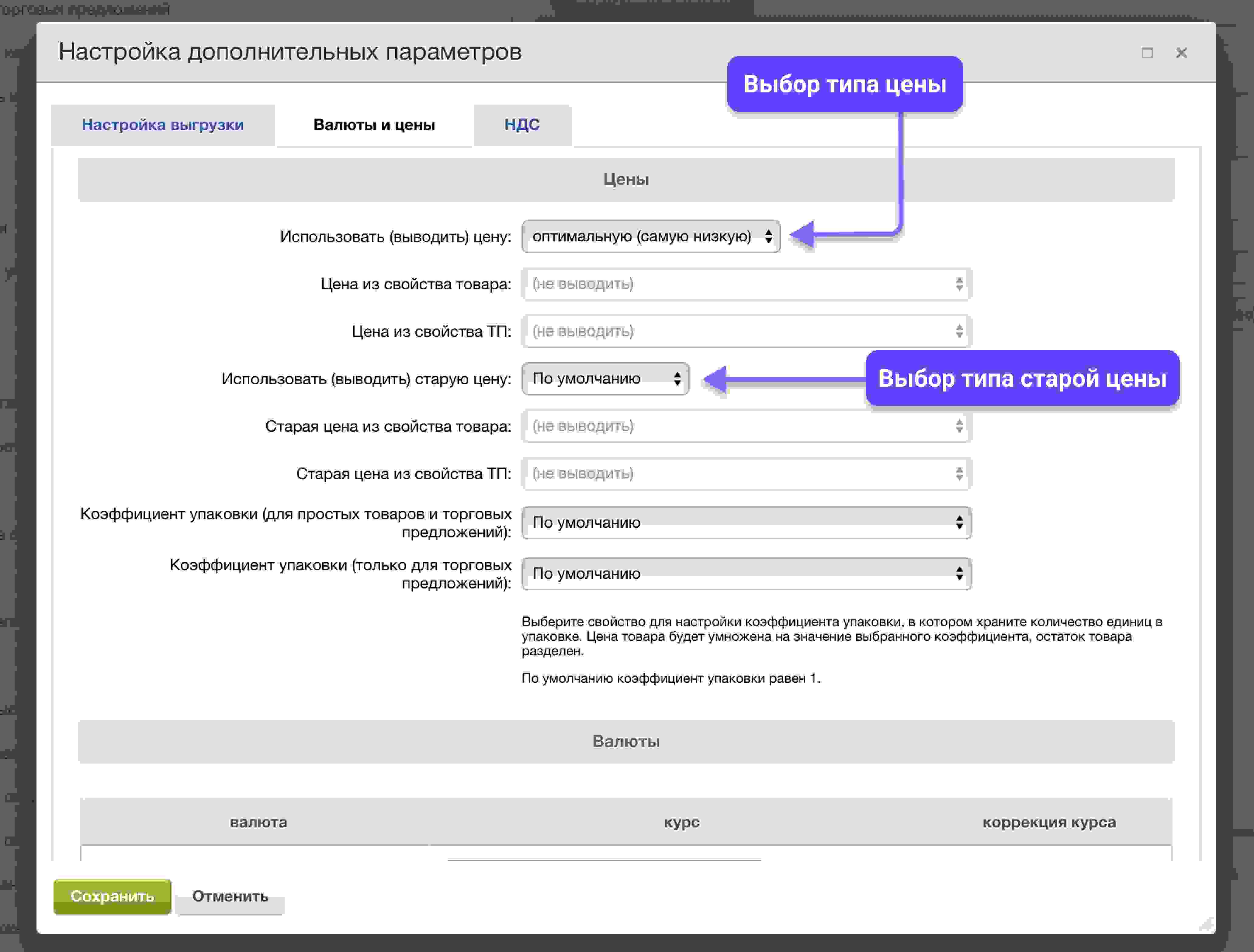
Task: Open the Цена из свойства ТП dropdown
Action: 746,332
